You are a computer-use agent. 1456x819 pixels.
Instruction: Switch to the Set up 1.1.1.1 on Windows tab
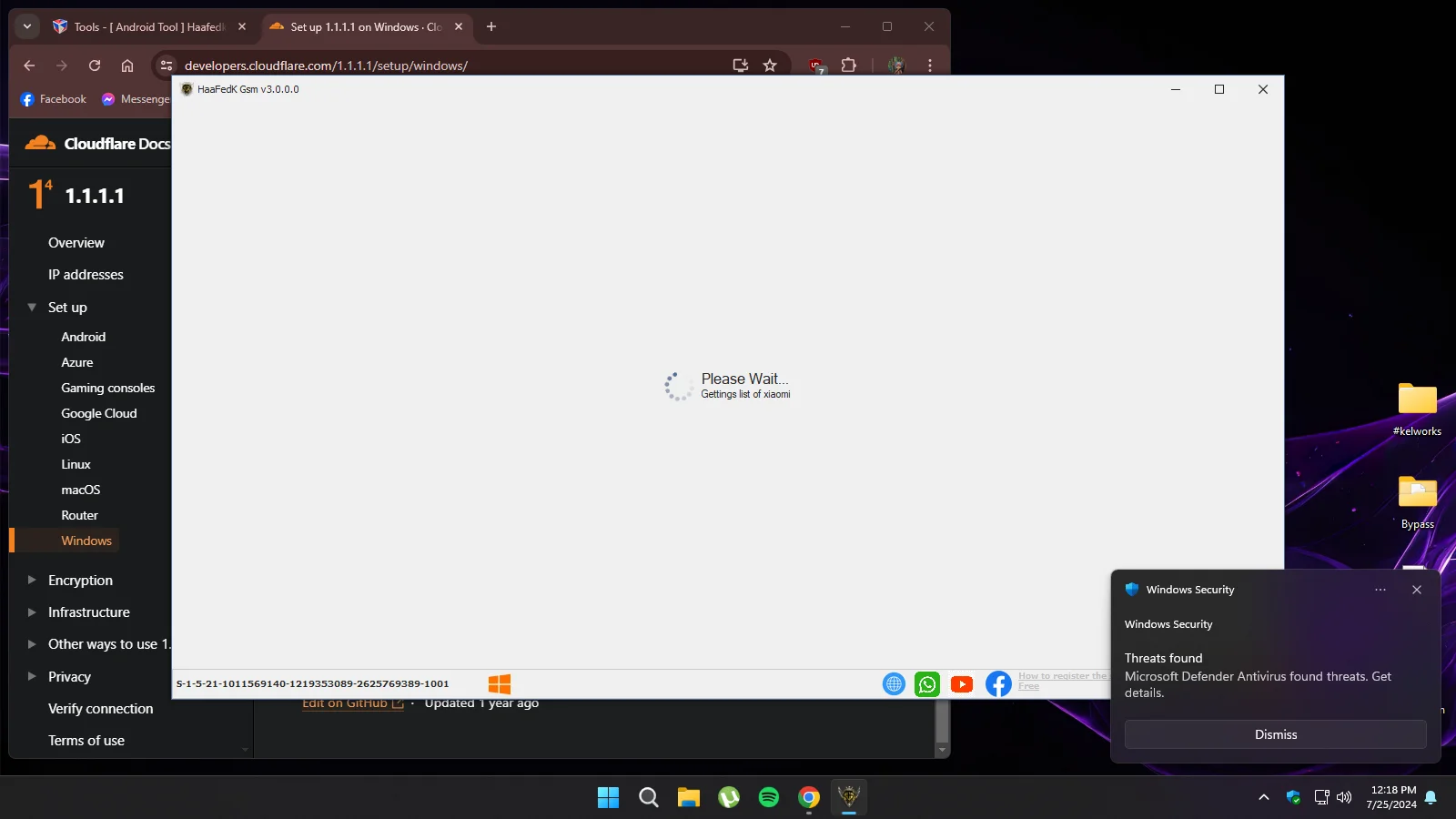click(366, 27)
